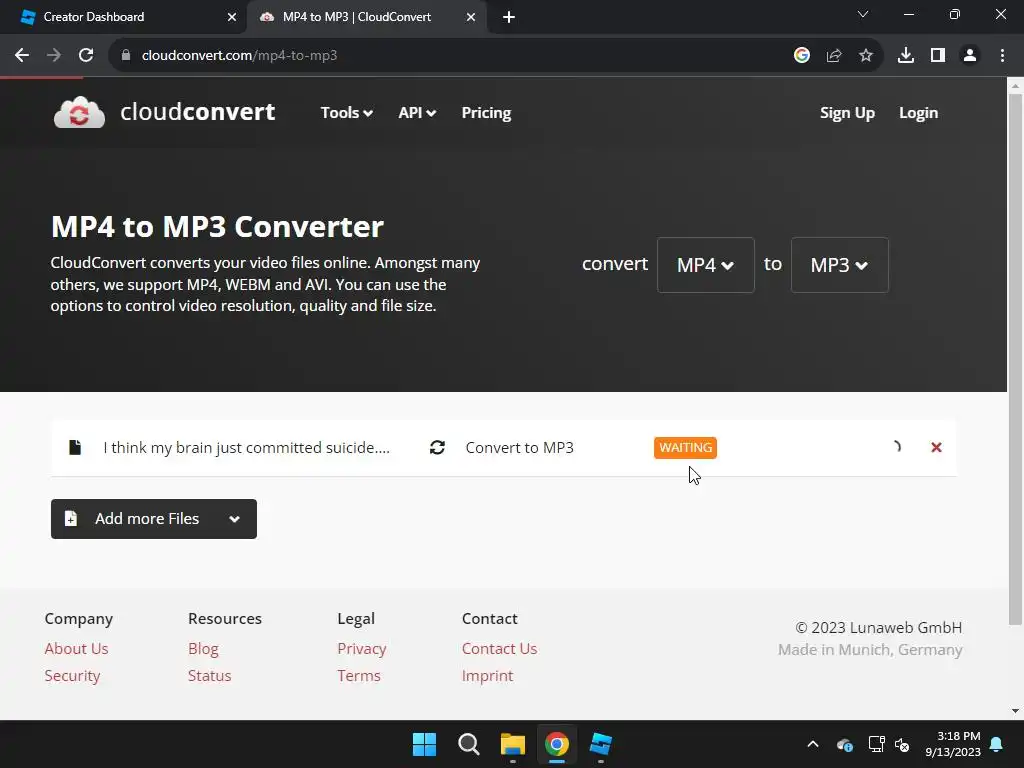
Task: Open the Terms link
Action: [x=359, y=676]
